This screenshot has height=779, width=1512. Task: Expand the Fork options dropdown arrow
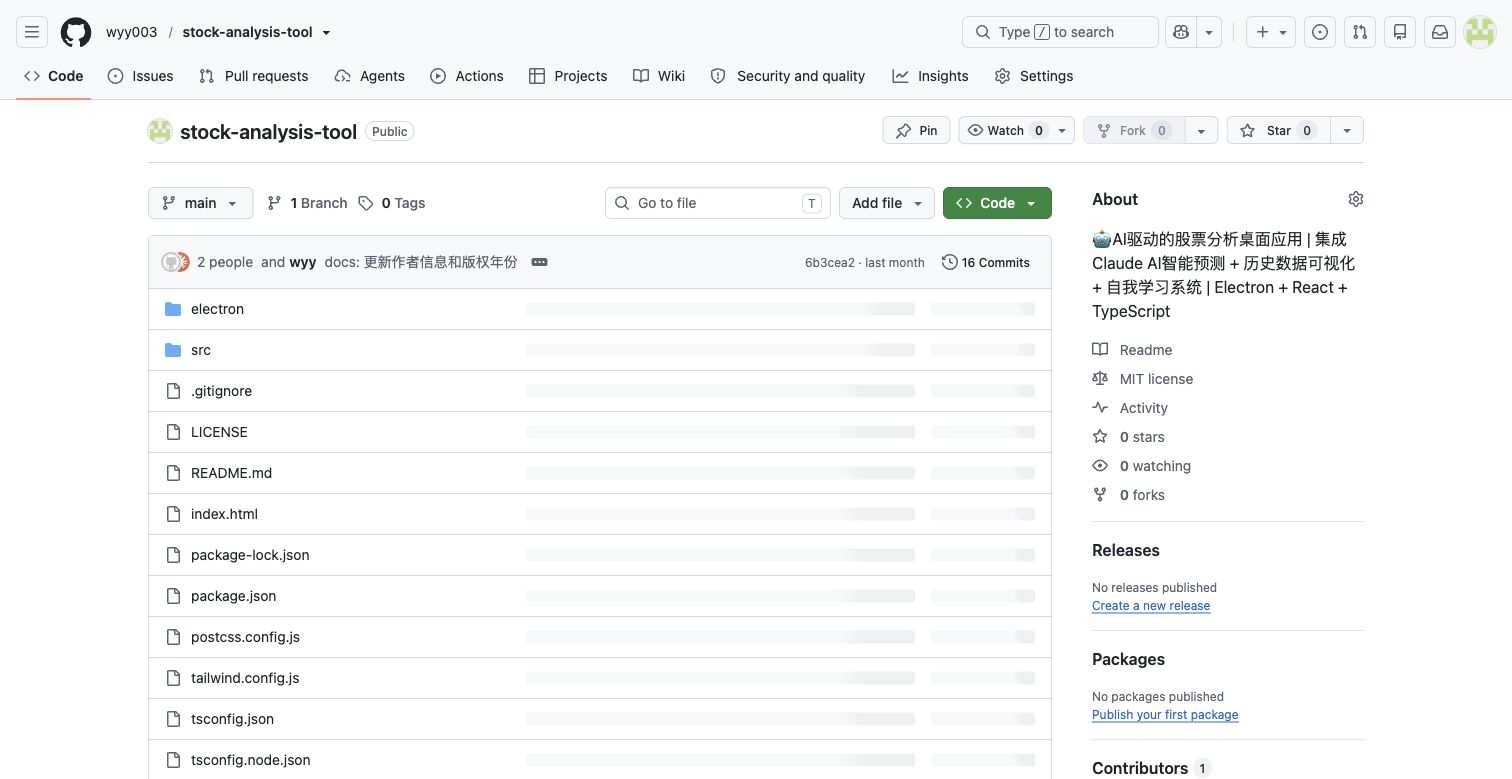1201,131
